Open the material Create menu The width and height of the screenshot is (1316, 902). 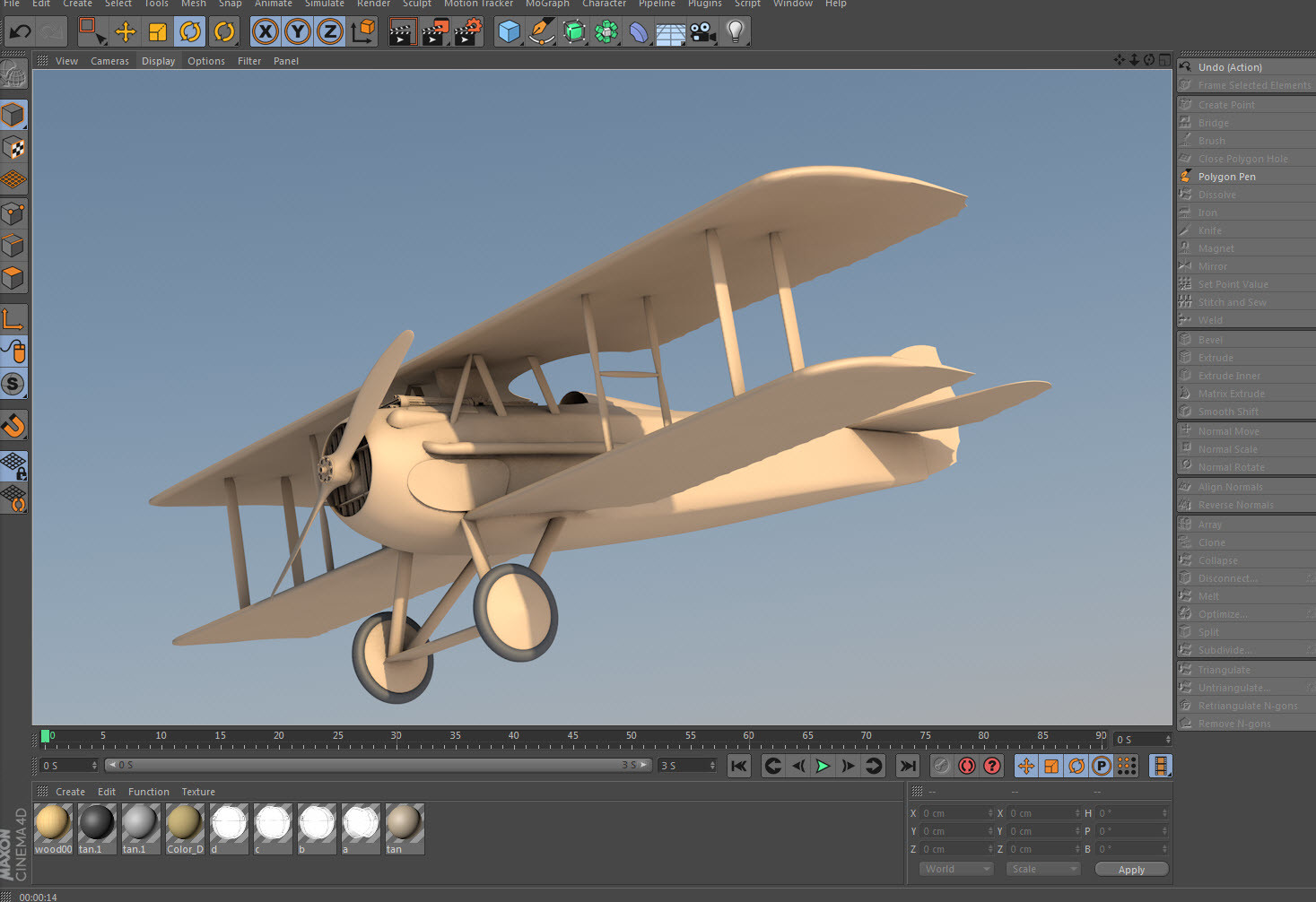70,792
